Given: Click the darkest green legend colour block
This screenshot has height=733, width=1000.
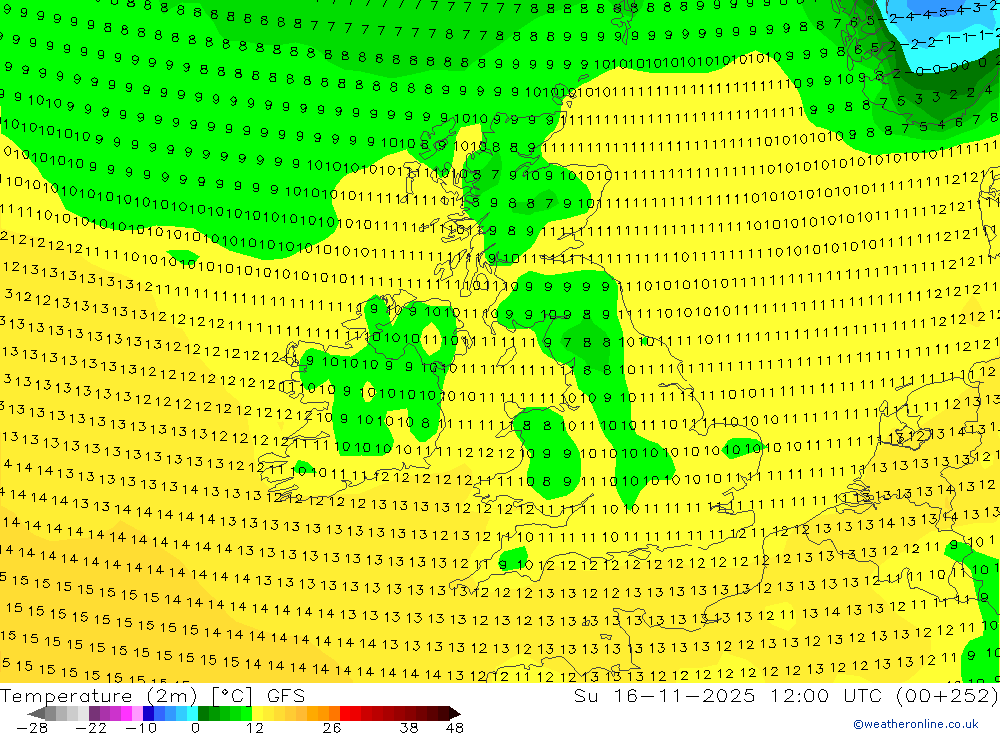Looking at the screenshot, I should point(203,713).
